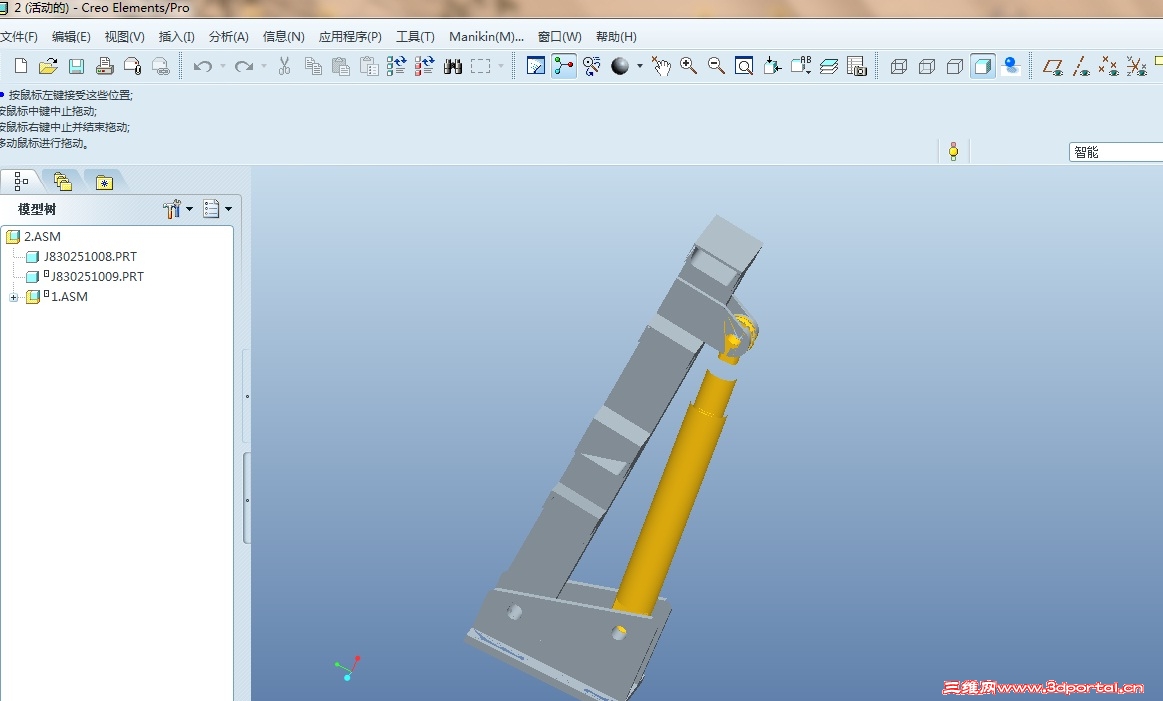Click the Redo arrow icon
Image resolution: width=1163 pixels, height=701 pixels.
click(x=243, y=66)
